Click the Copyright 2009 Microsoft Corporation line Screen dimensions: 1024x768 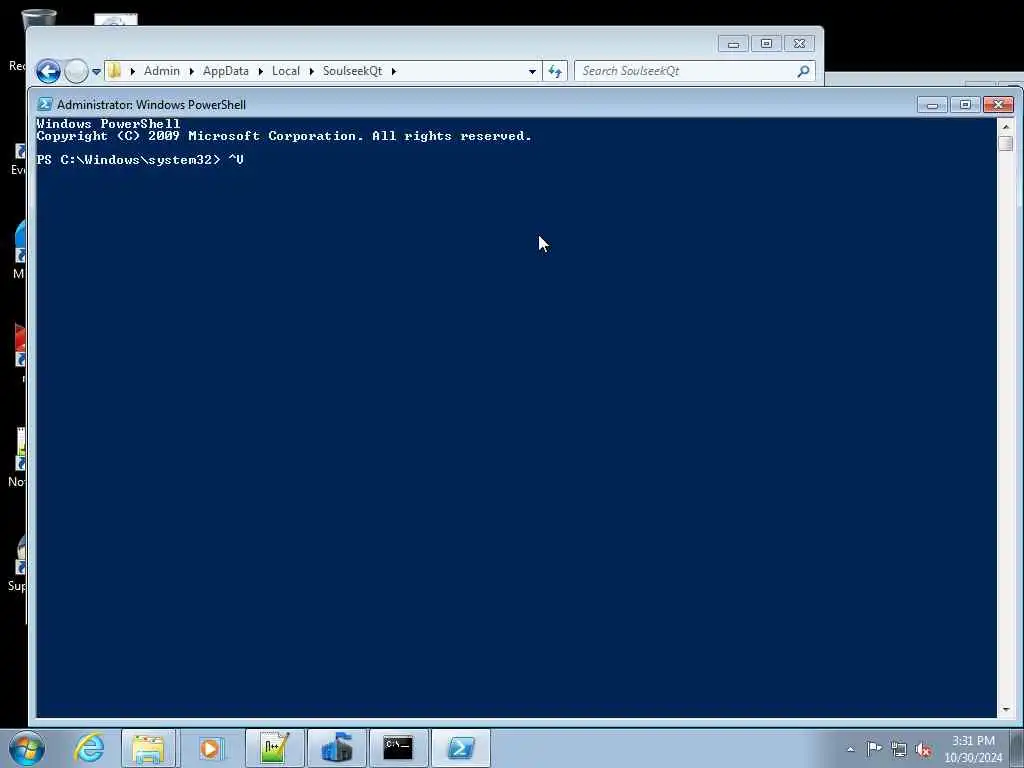(x=283, y=136)
